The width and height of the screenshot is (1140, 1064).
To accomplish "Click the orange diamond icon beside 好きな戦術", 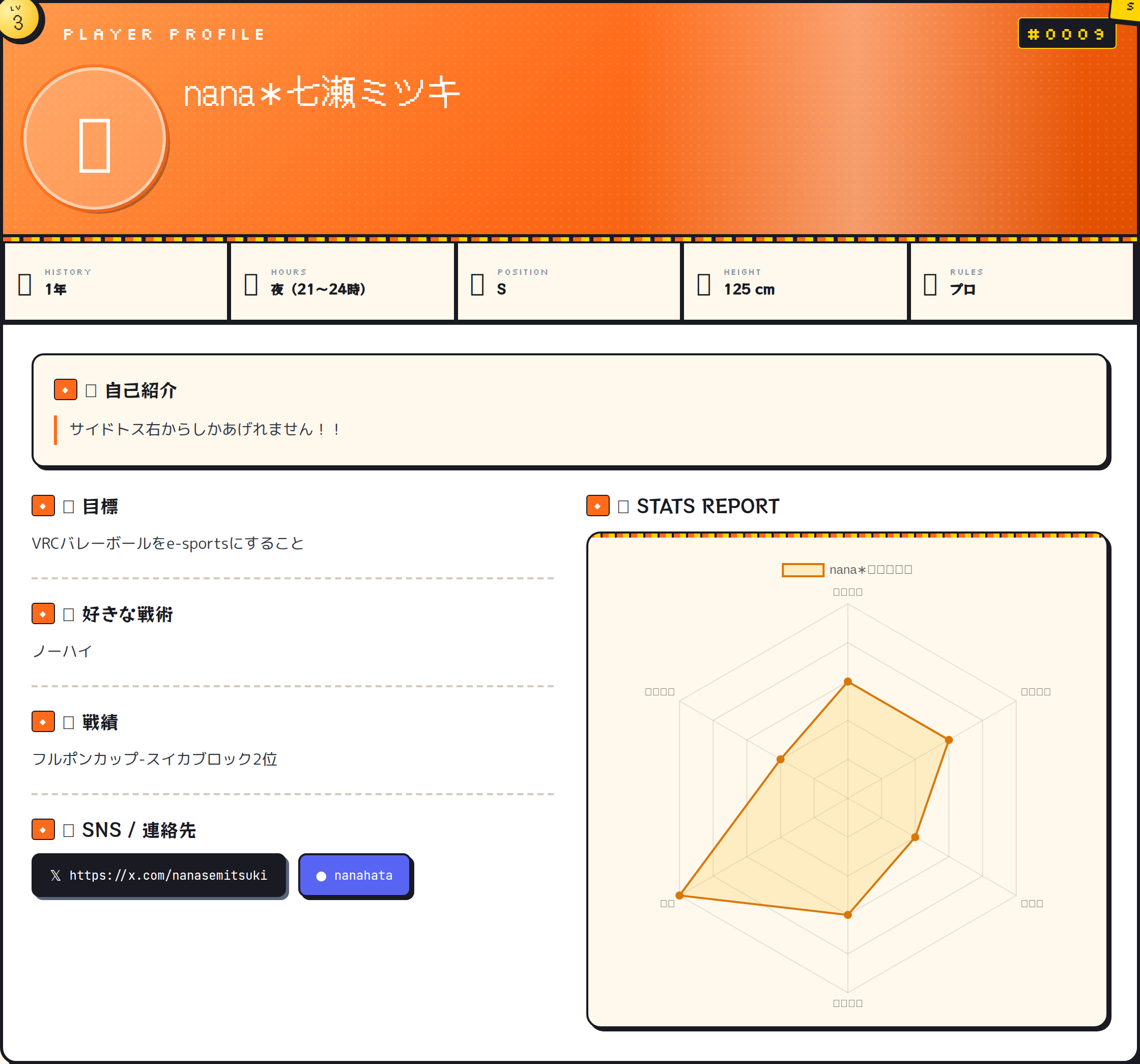I will click(43, 614).
